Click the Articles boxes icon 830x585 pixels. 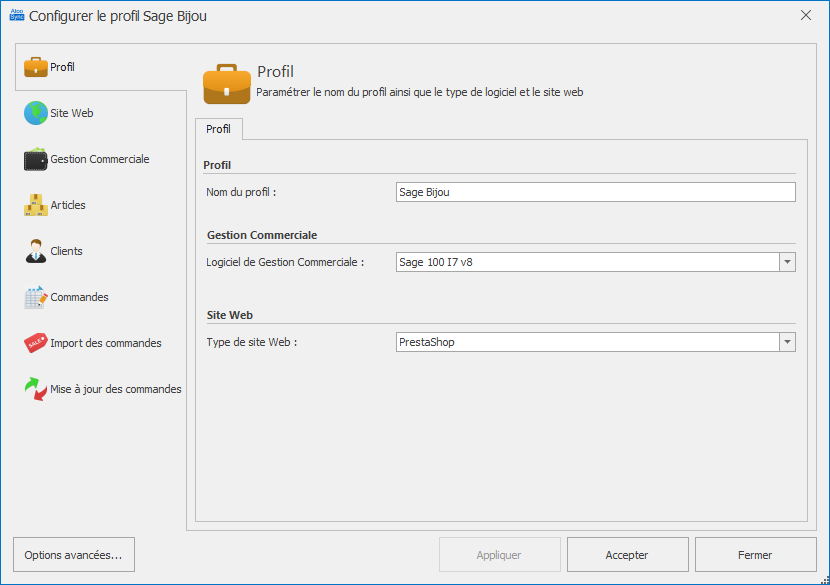click(36, 205)
